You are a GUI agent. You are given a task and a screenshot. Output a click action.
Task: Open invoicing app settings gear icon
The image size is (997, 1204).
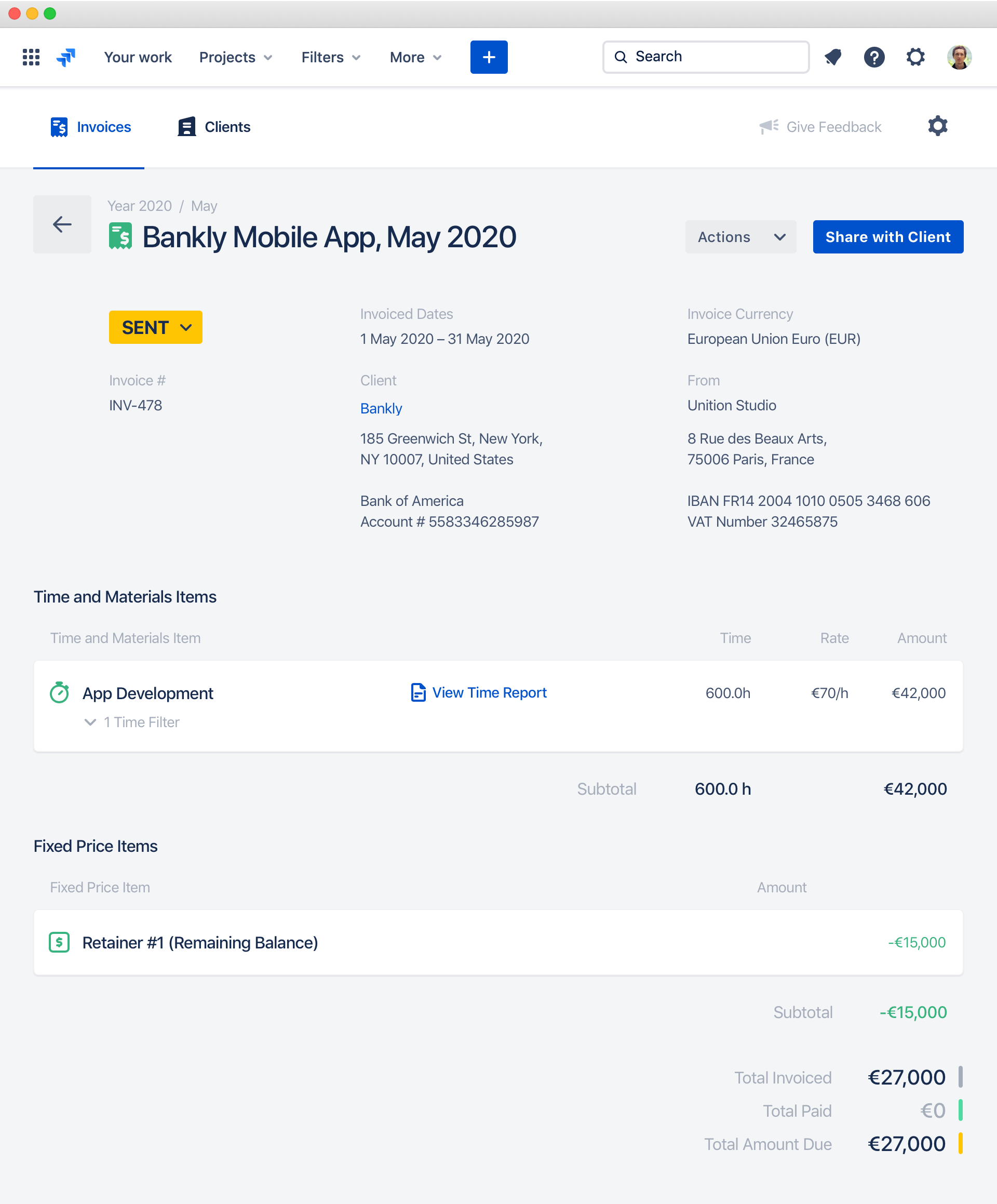[938, 126]
